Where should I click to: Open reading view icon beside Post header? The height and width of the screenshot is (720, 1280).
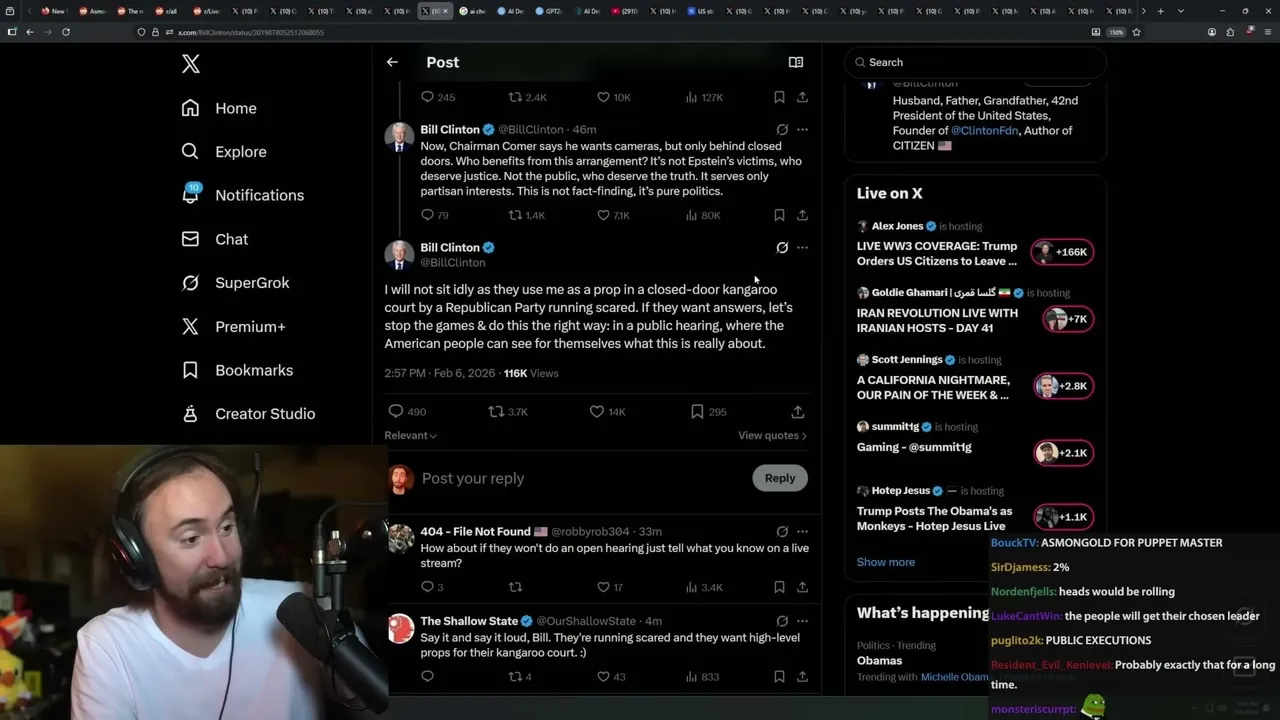click(796, 62)
